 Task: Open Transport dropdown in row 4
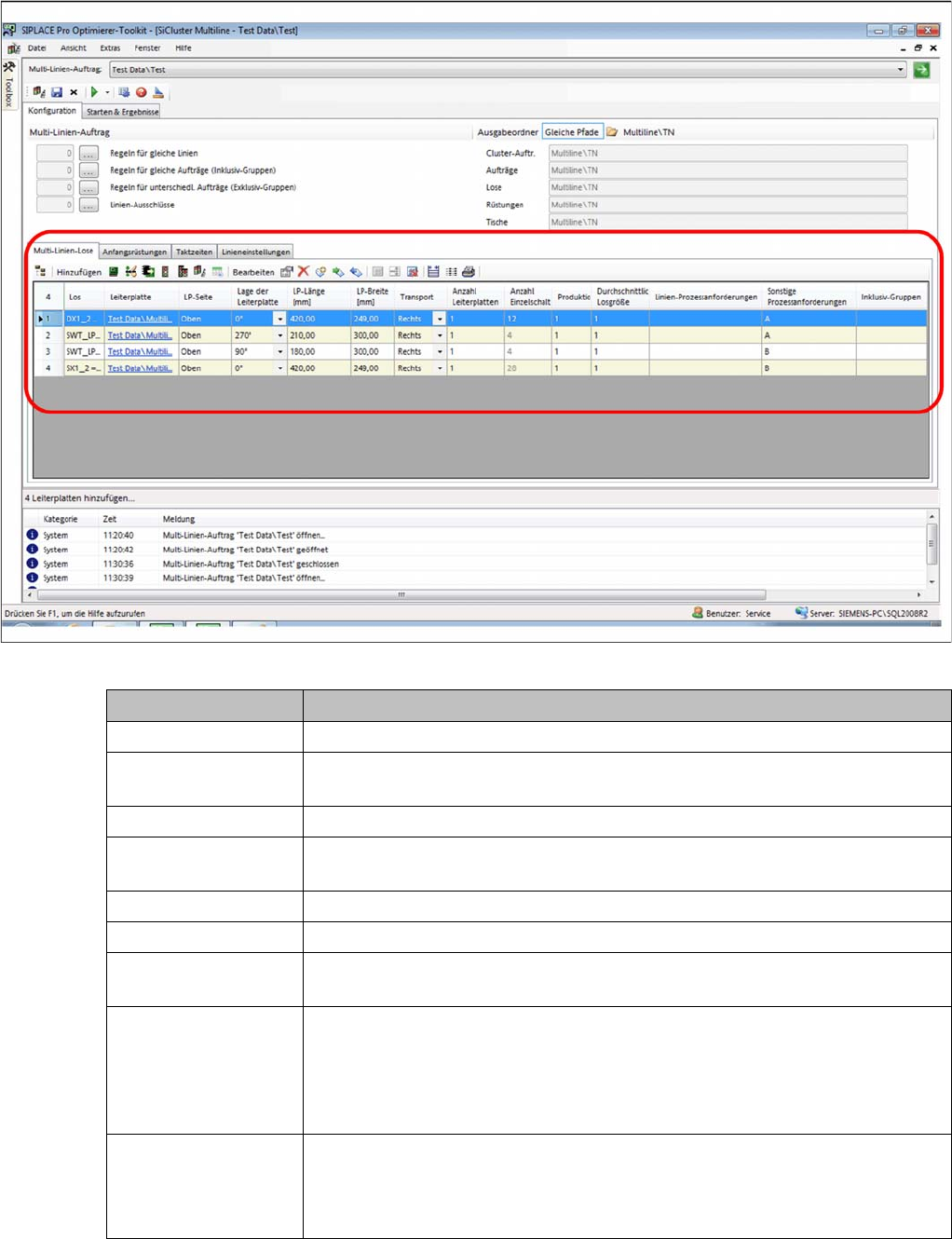click(x=440, y=369)
